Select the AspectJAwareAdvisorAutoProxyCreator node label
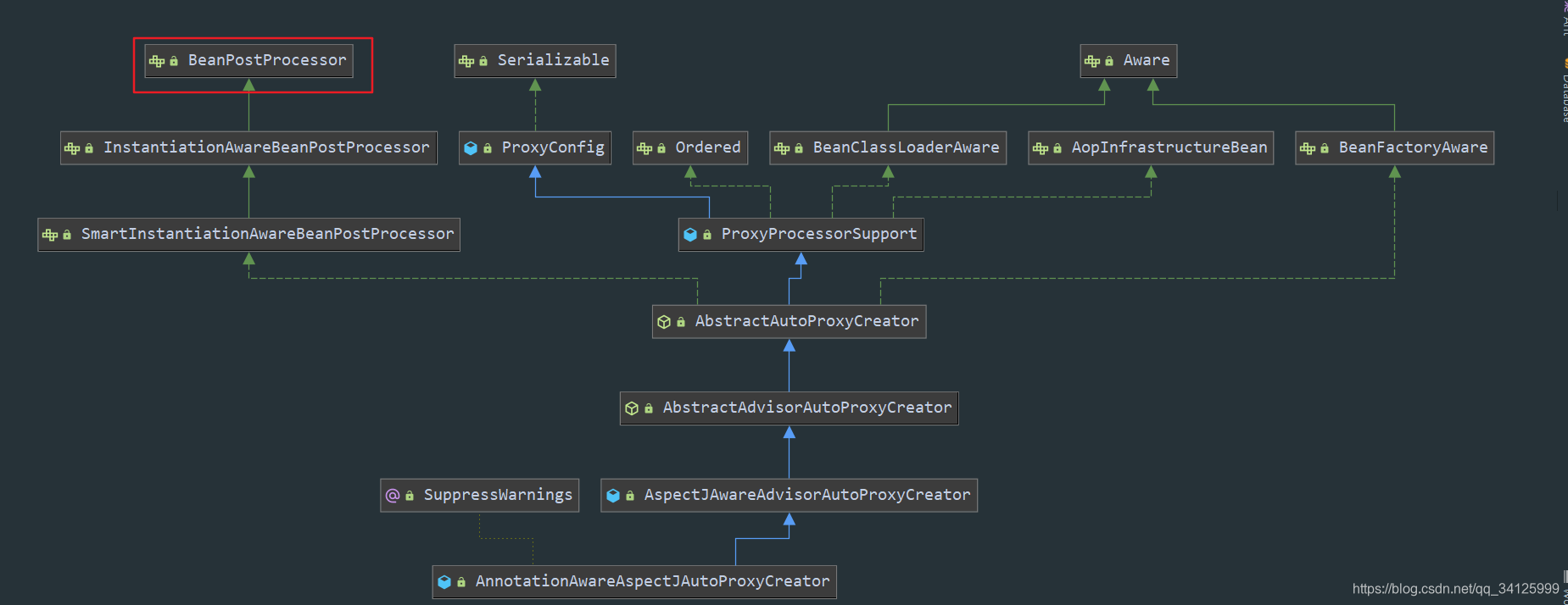 click(807, 495)
